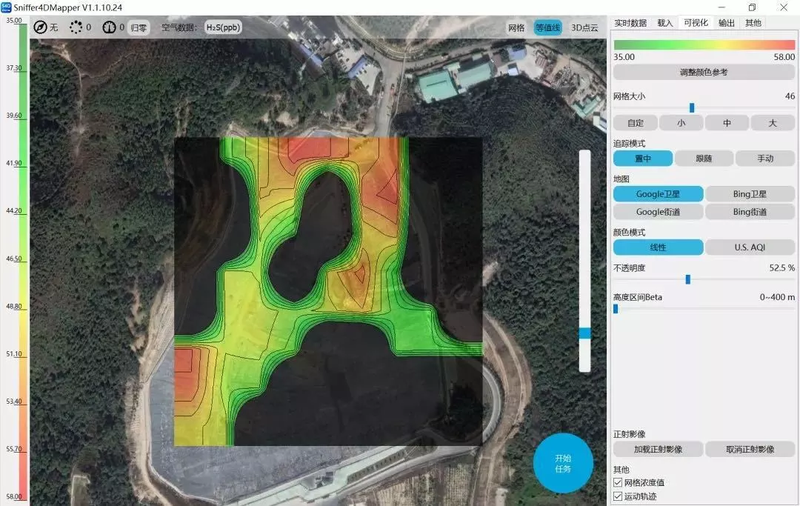Click the gauge meter icon
The image size is (800, 506).
coord(109,27)
